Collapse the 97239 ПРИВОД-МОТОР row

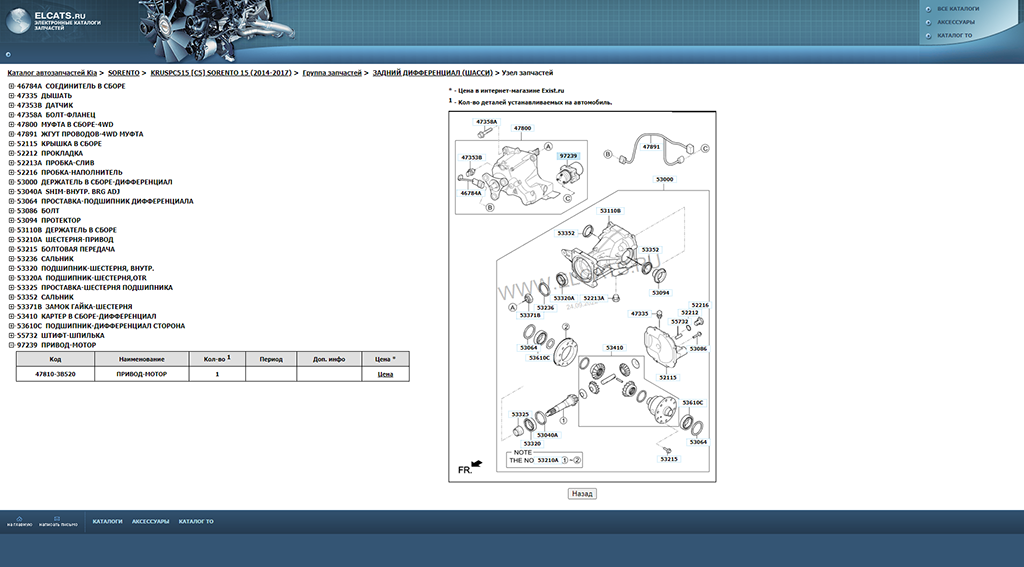(11, 345)
